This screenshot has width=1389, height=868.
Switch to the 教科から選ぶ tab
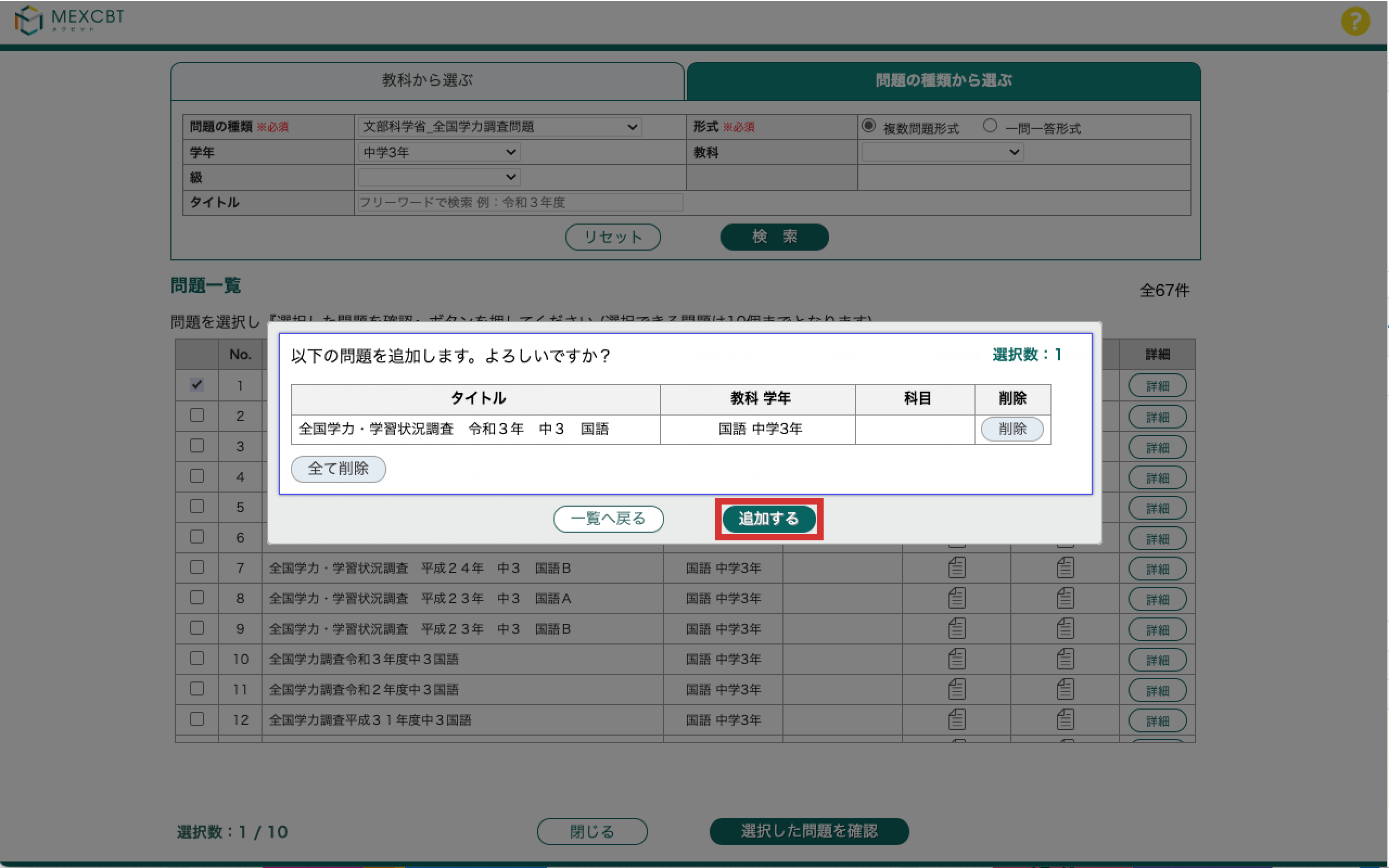[x=428, y=80]
